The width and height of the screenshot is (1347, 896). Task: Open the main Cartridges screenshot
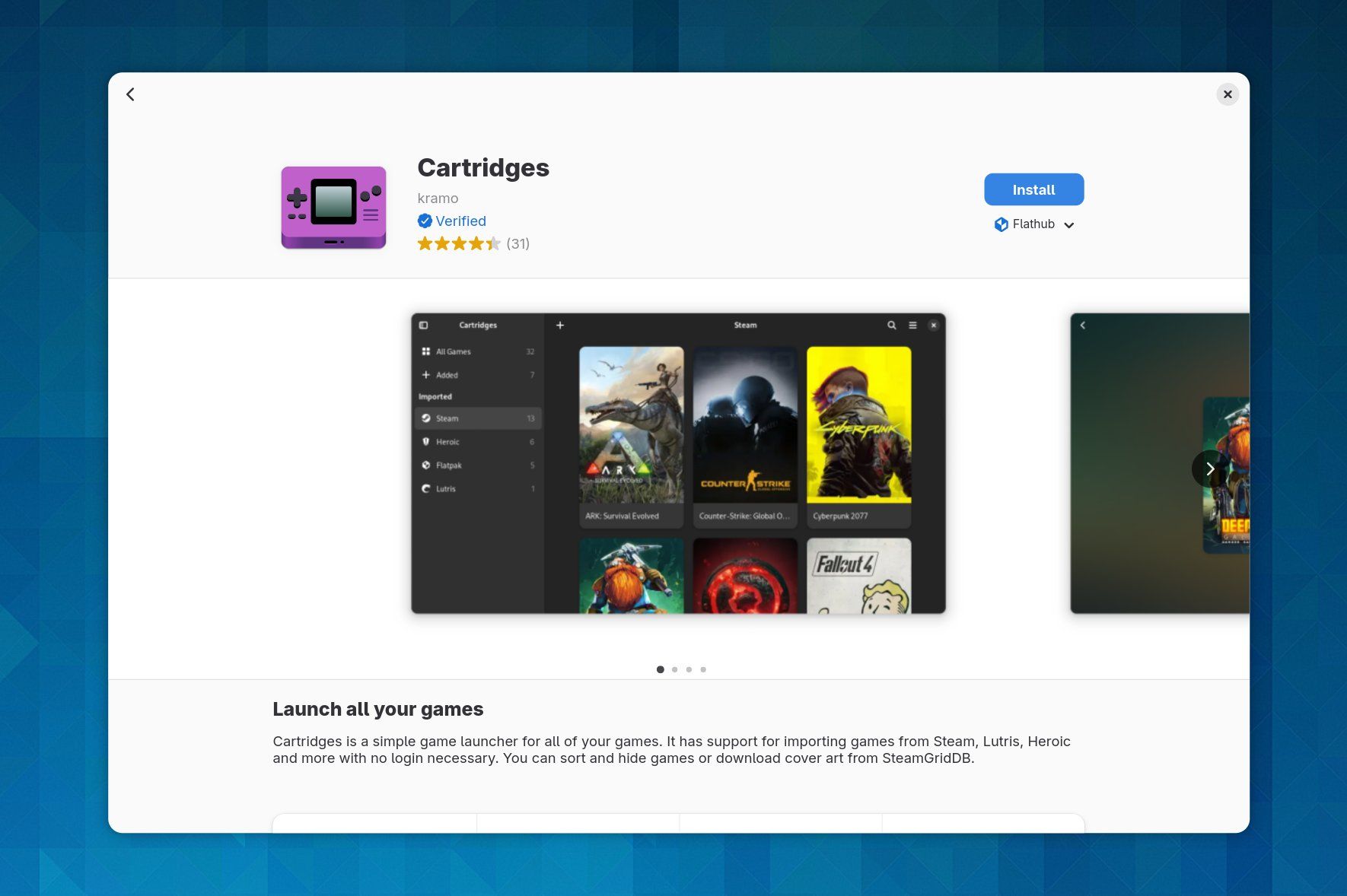point(678,463)
